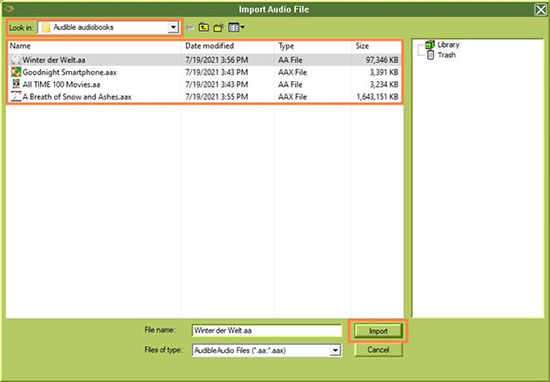The image size is (550, 382).
Task: Select the Winter der Welt.aa file icon
Action: (16, 60)
